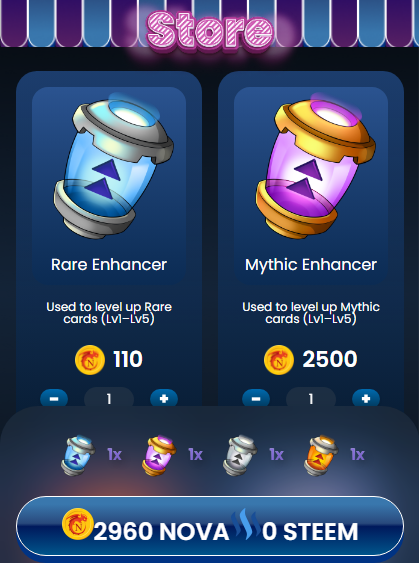Click the 0 STEEM balance text

(x=310, y=532)
